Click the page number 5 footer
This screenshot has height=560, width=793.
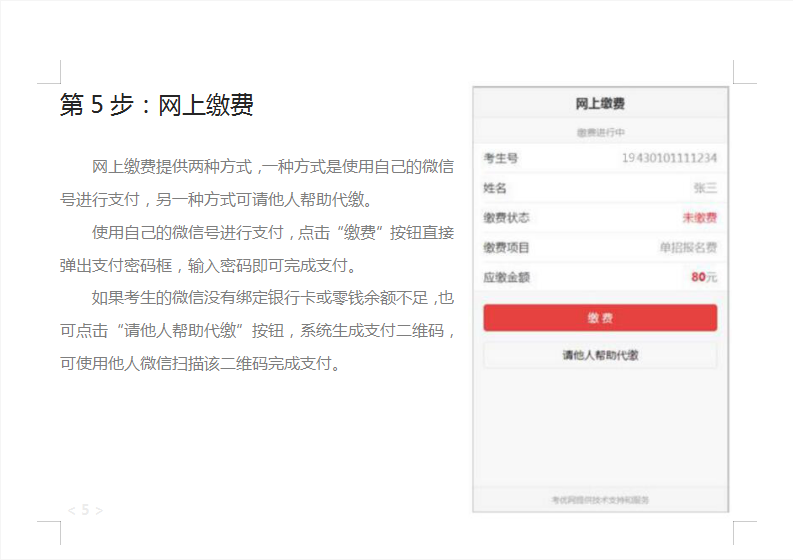coord(85,510)
